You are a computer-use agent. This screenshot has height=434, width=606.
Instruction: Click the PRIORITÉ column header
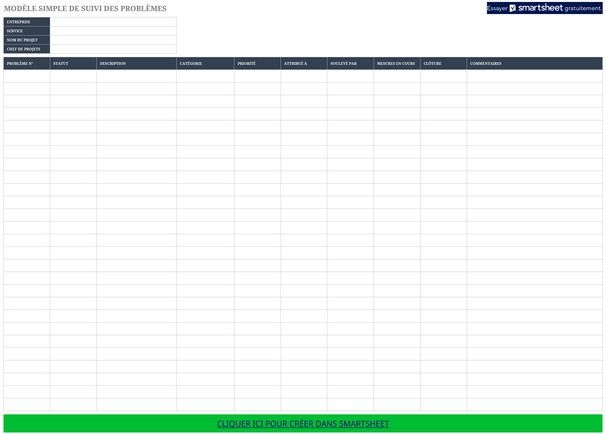pos(257,63)
